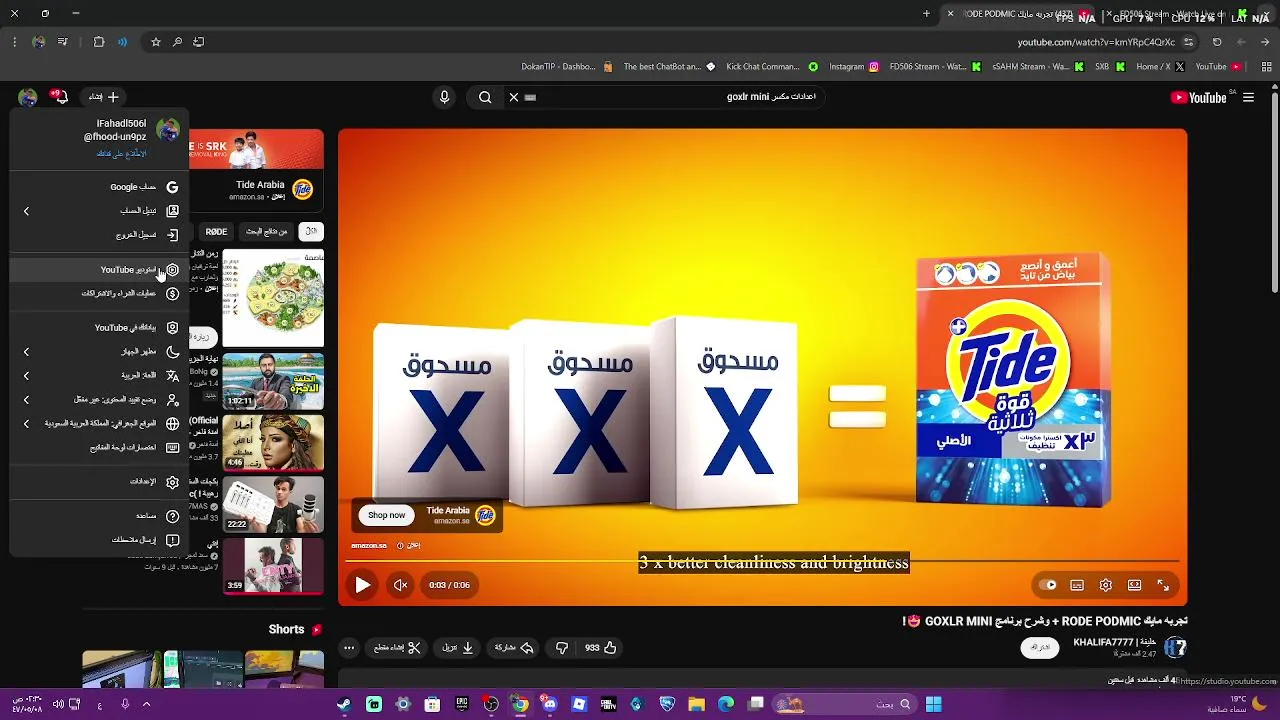Like the video (933)

[x=601, y=648]
